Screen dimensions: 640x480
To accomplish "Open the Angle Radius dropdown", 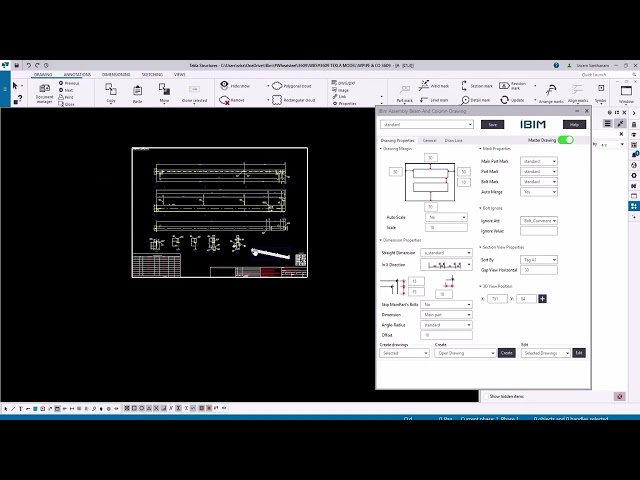I will pos(446,325).
